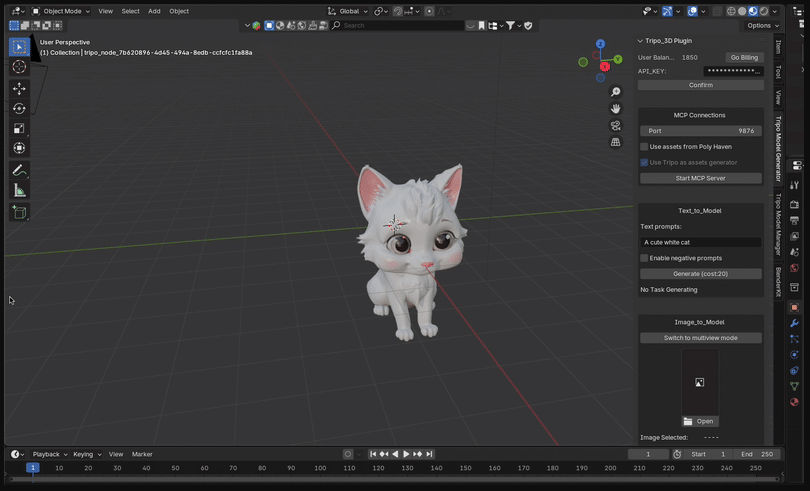Select the Add Cube tool

click(19, 212)
